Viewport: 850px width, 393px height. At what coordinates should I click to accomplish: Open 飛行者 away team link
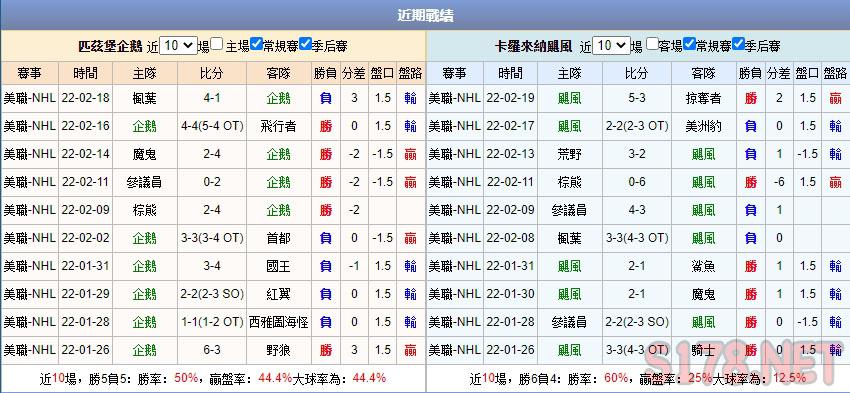[x=279, y=126]
